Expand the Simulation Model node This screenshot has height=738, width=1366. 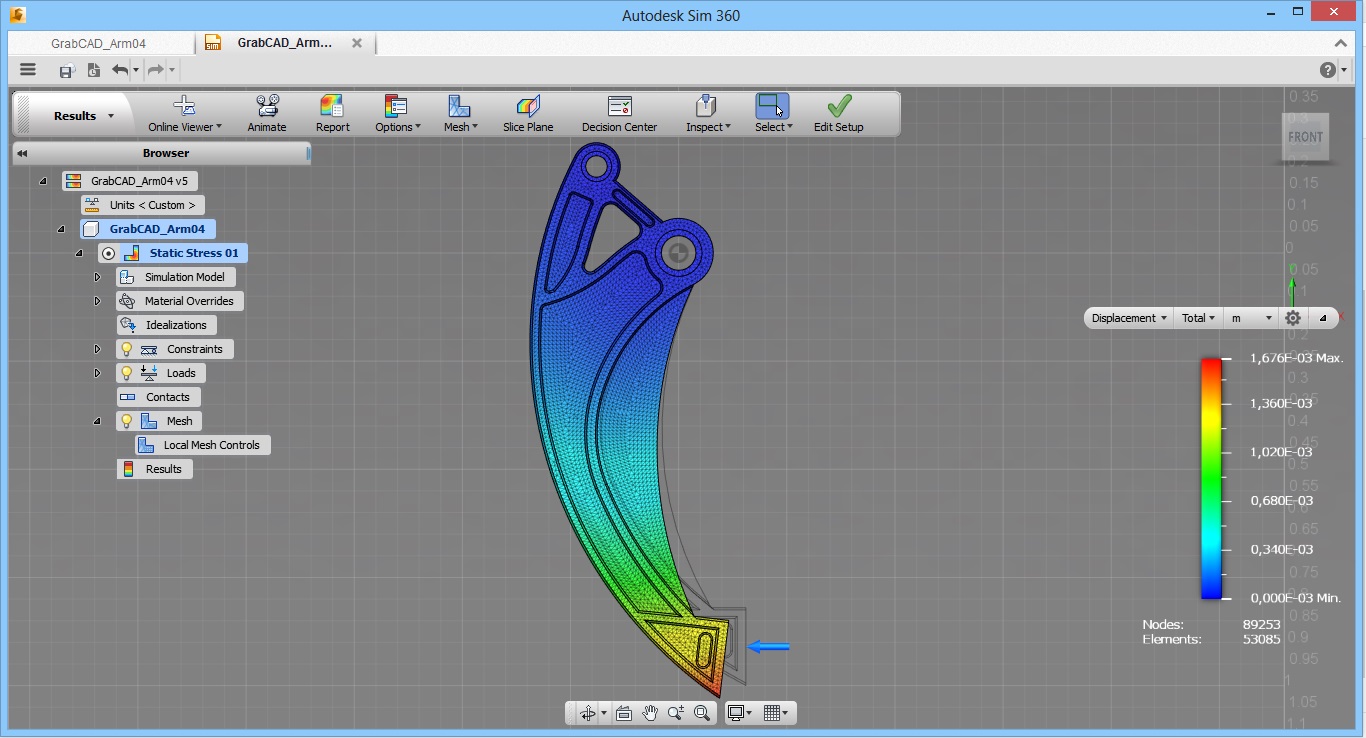pos(97,277)
